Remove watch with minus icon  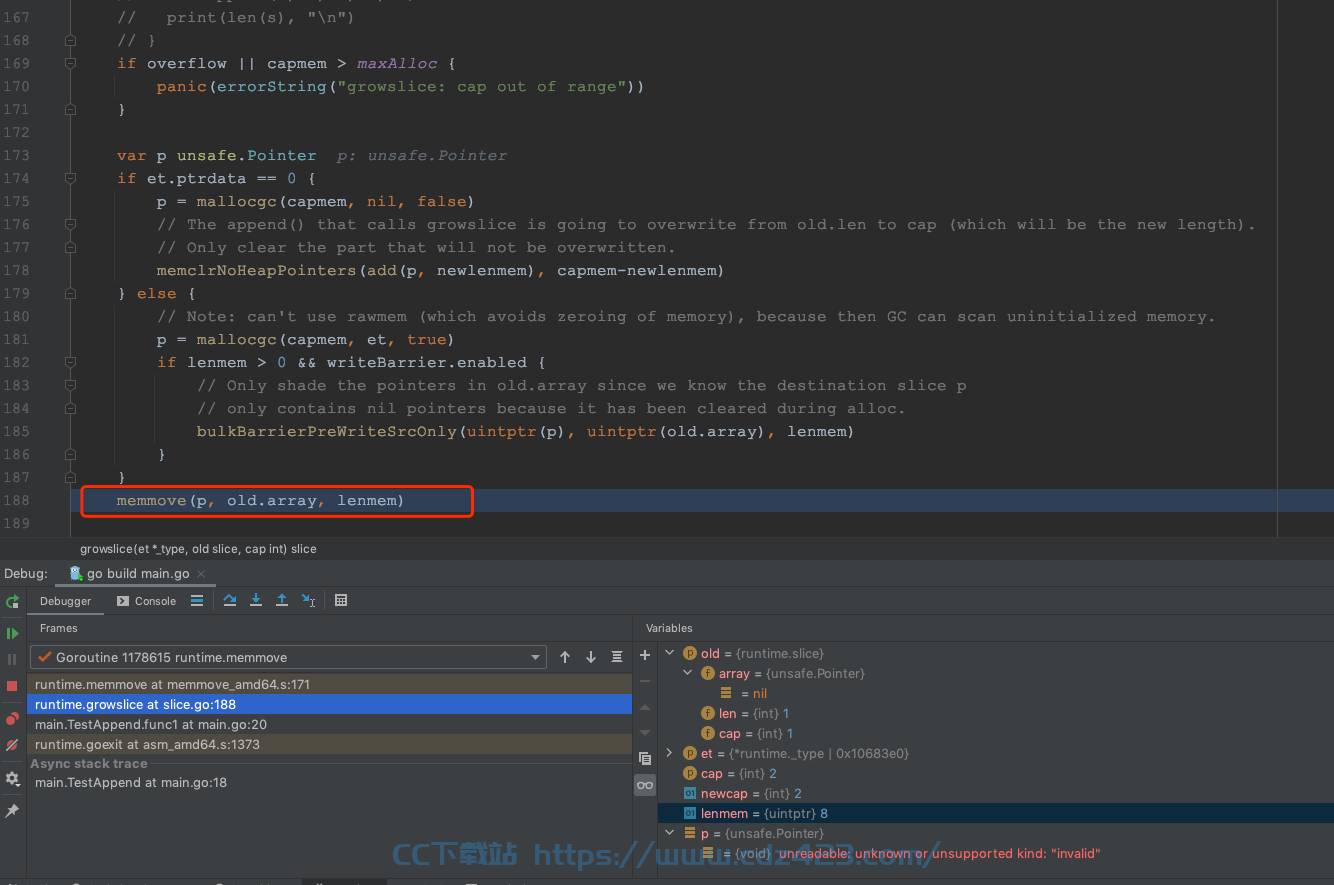coord(645,681)
